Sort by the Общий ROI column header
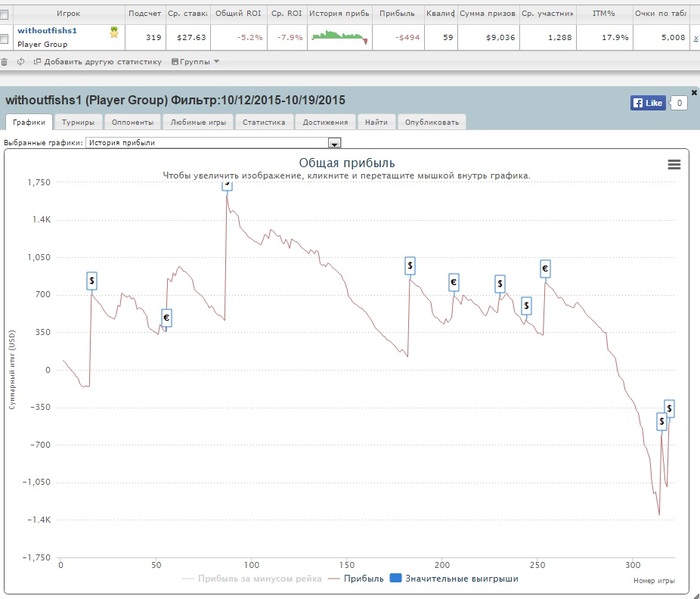Image resolution: width=700 pixels, height=599 pixels. tap(238, 13)
